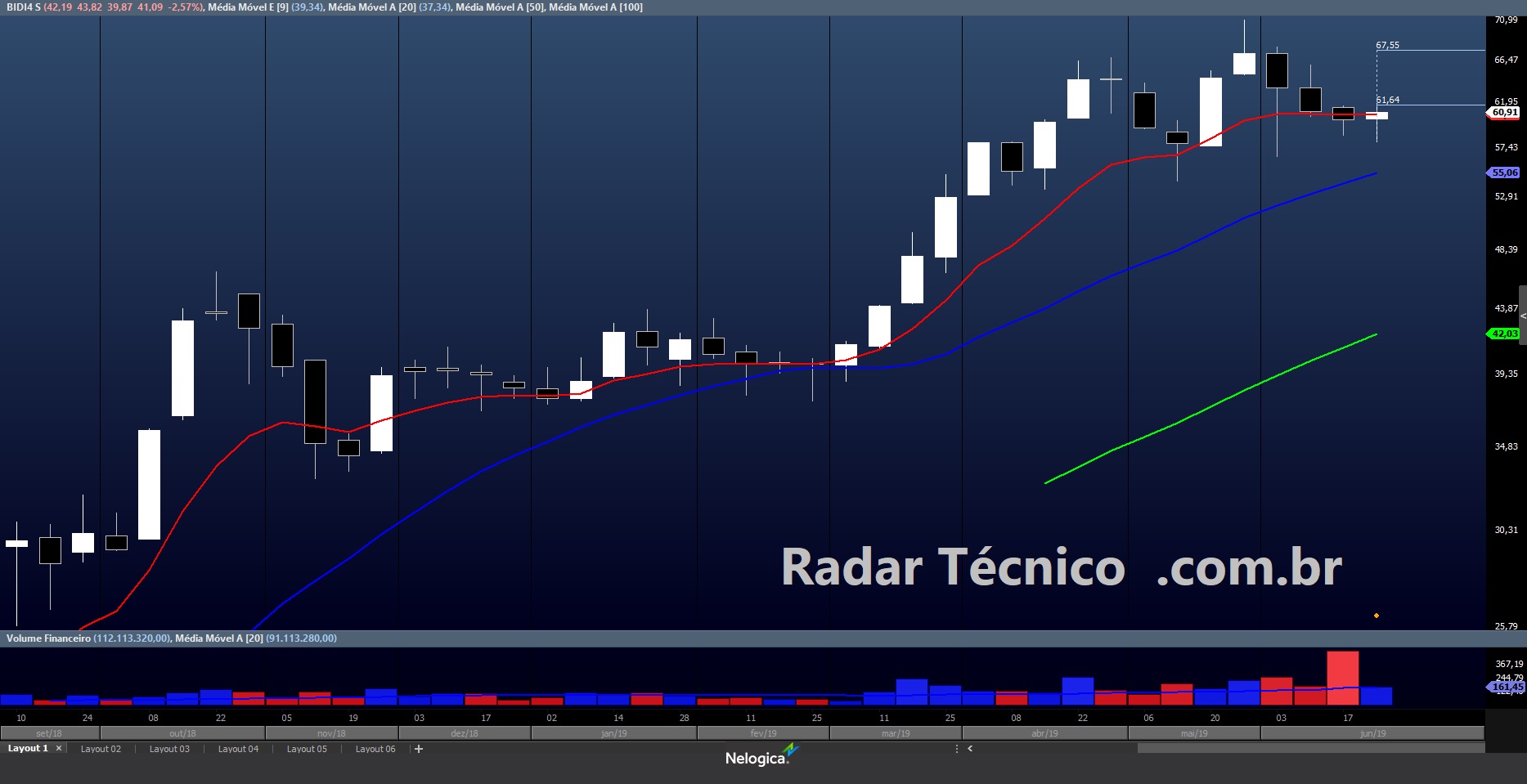Click the orange marker dot on chart

[x=1377, y=616]
